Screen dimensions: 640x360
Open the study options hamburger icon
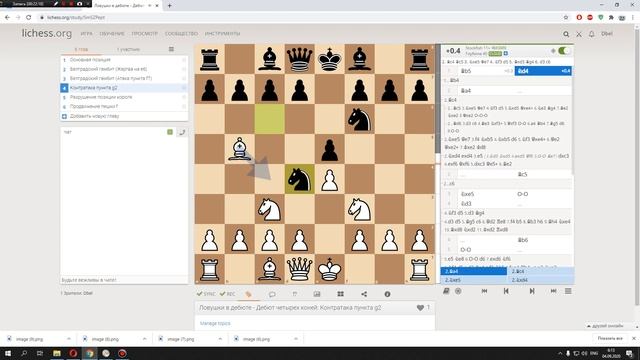click(171, 49)
